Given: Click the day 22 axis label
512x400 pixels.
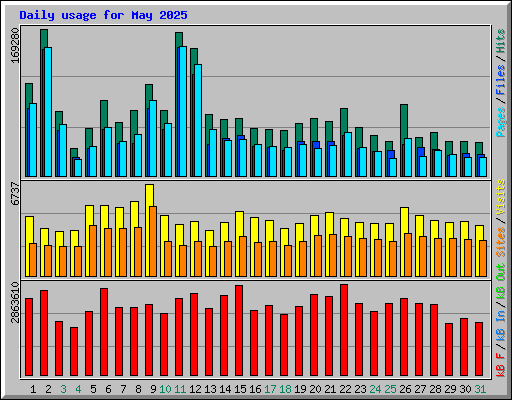Looking at the screenshot, I should [345, 389].
